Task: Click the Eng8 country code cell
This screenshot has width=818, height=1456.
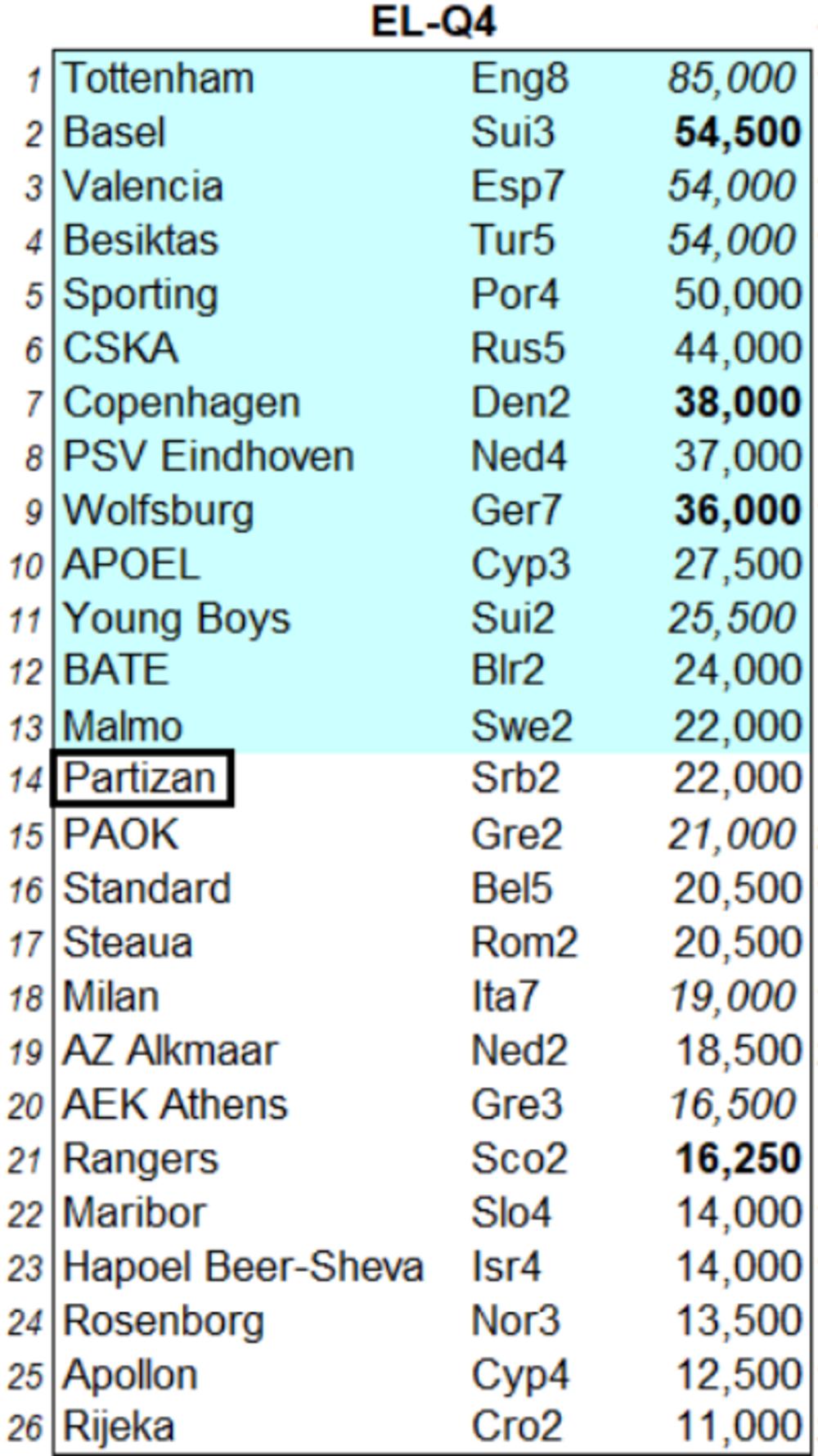Action: point(519,79)
